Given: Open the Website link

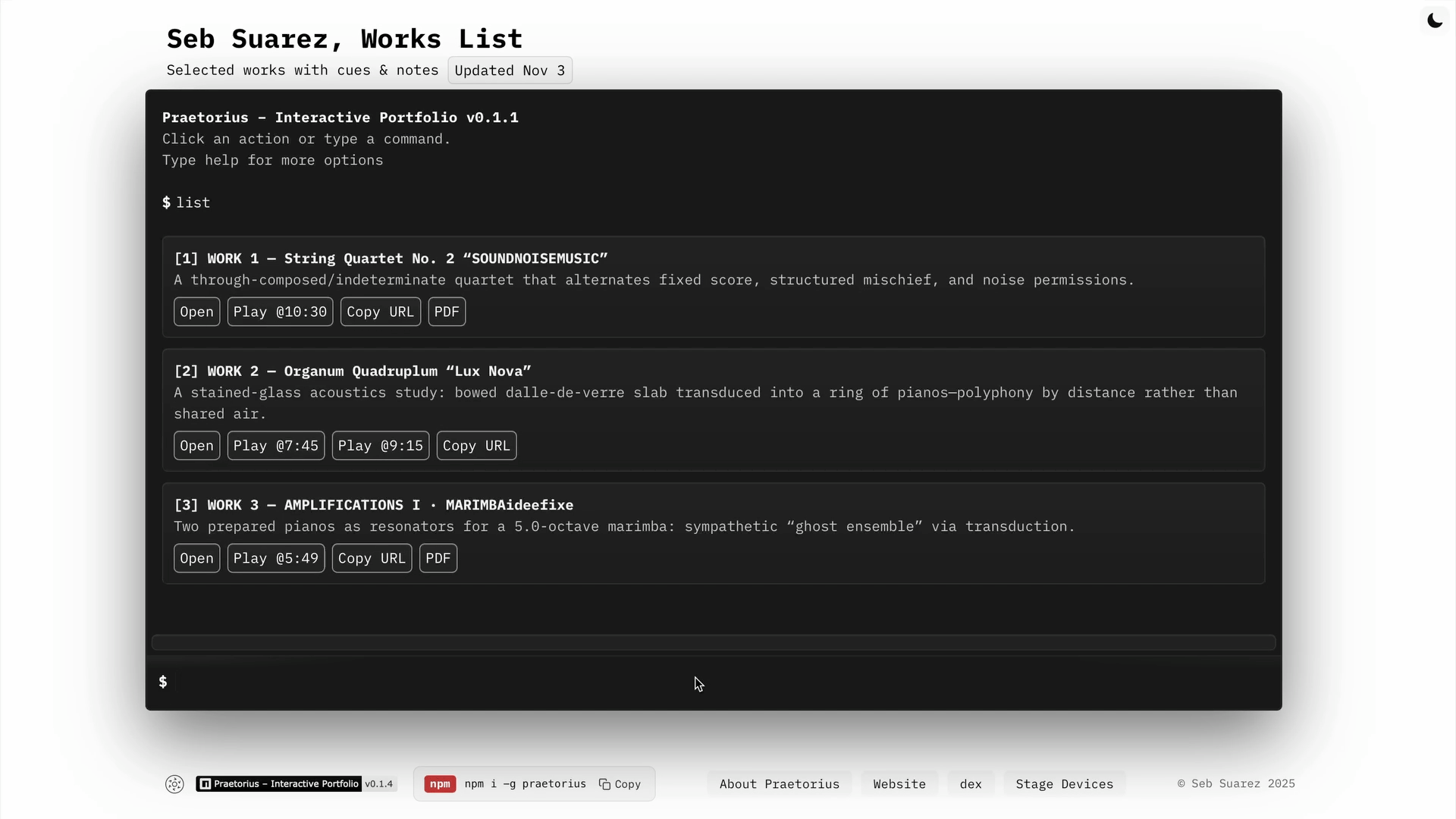Looking at the screenshot, I should 899,783.
